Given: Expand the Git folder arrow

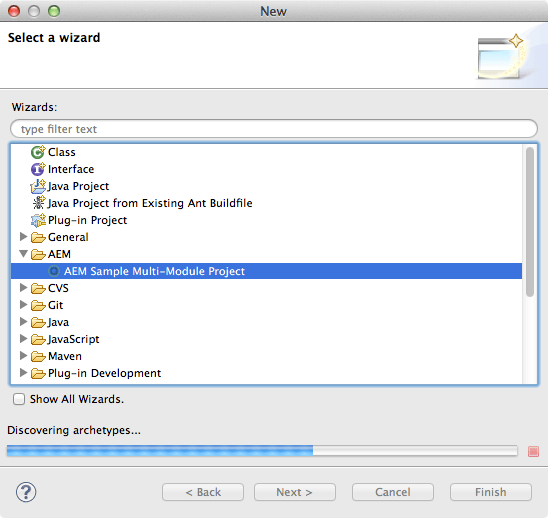Looking at the screenshot, I should tap(23, 305).
